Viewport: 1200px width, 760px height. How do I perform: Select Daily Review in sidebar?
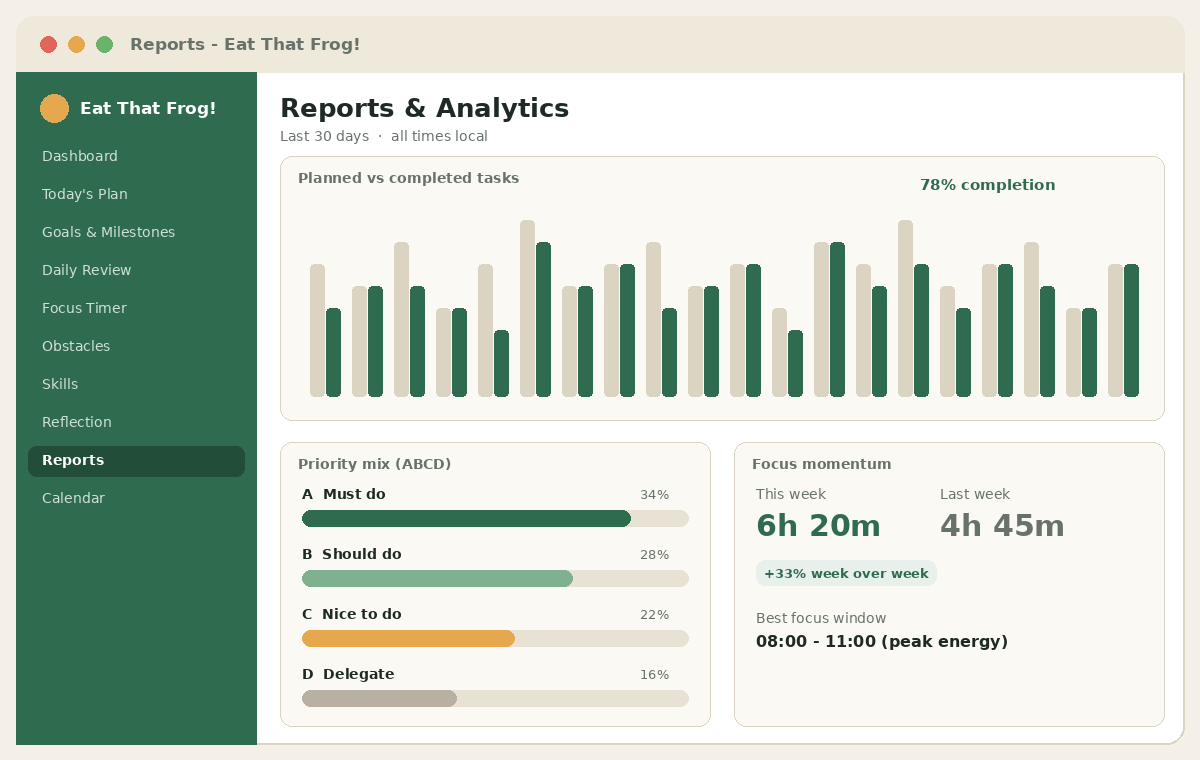pyautogui.click(x=87, y=270)
